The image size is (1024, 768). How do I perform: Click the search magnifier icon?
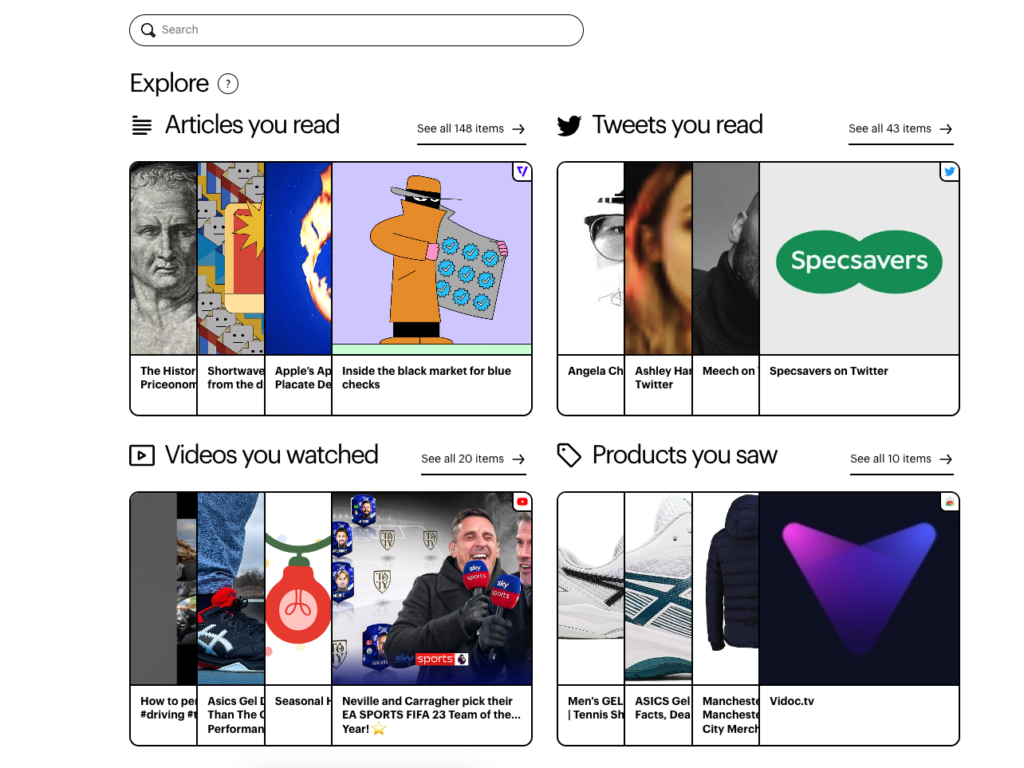point(148,30)
